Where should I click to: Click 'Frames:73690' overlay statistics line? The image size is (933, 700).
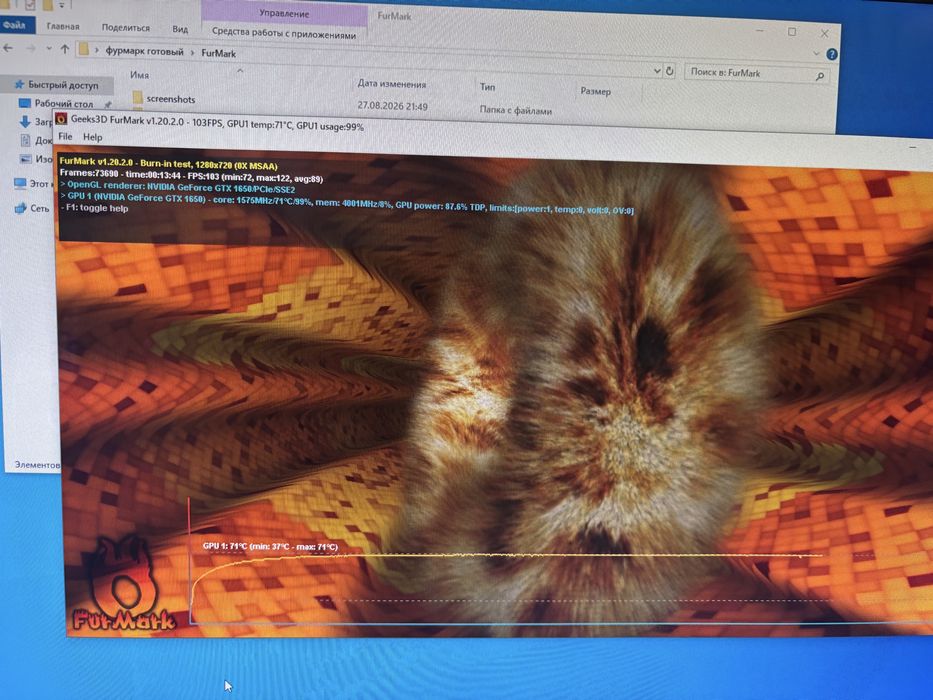click(x=192, y=176)
